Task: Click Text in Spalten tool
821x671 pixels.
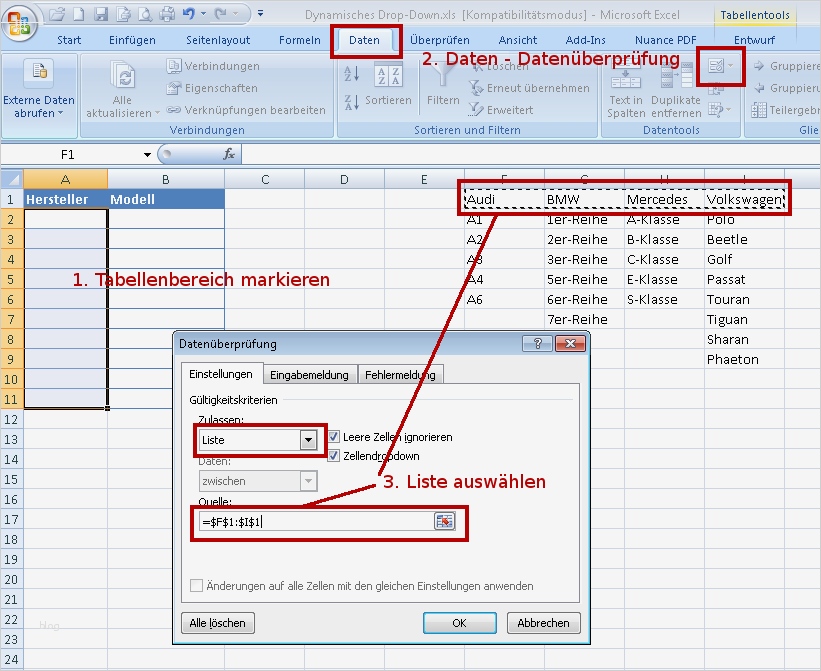Action: click(626, 90)
